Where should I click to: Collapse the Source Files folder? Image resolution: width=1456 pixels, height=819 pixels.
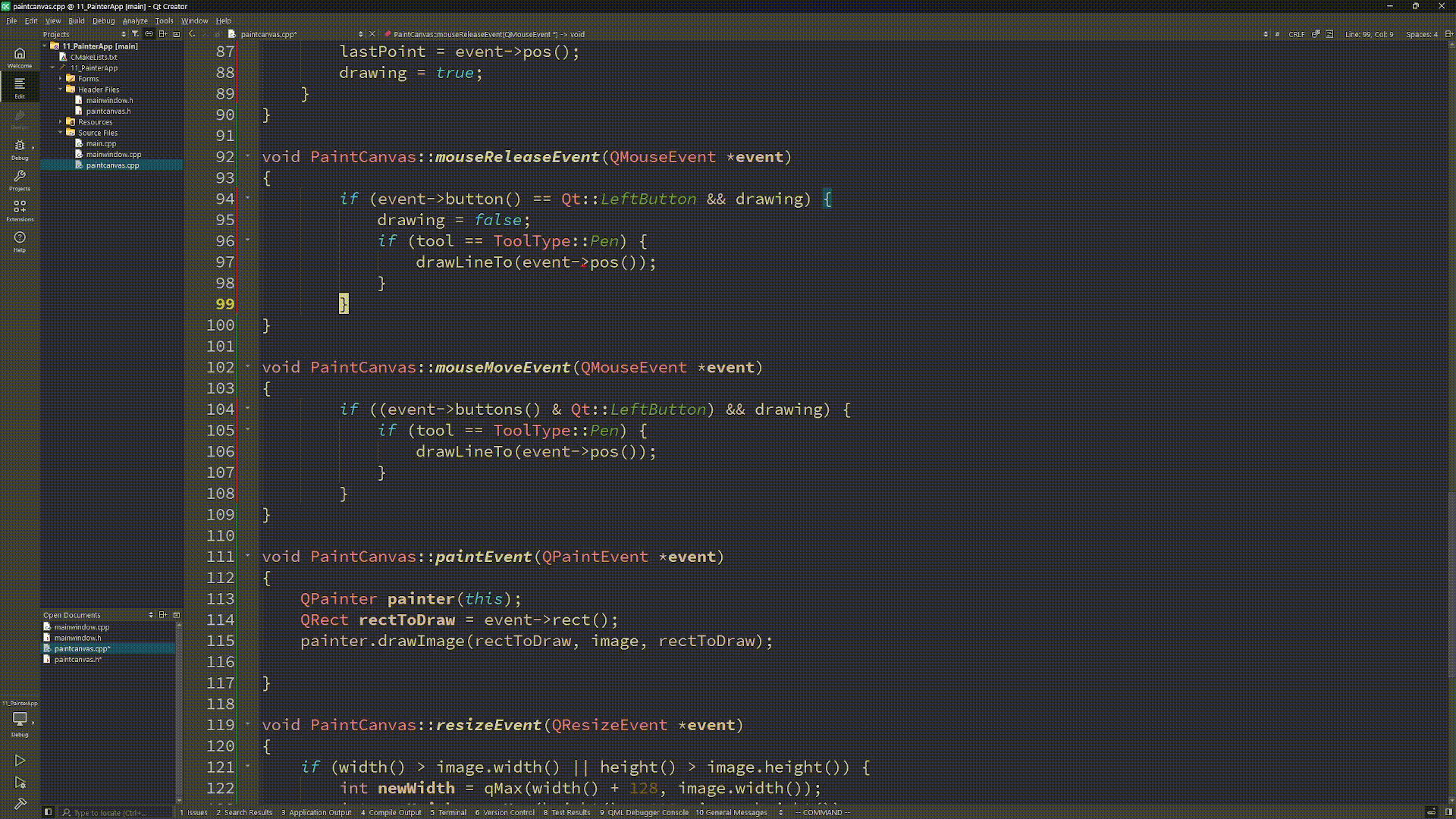point(61,132)
